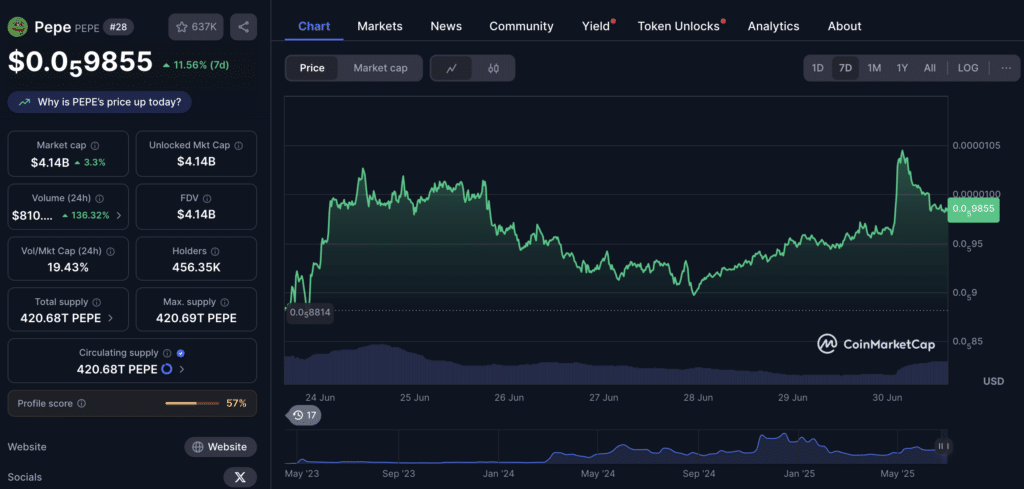
Task: Click the current price tag on the chart axis
Action: (973, 209)
